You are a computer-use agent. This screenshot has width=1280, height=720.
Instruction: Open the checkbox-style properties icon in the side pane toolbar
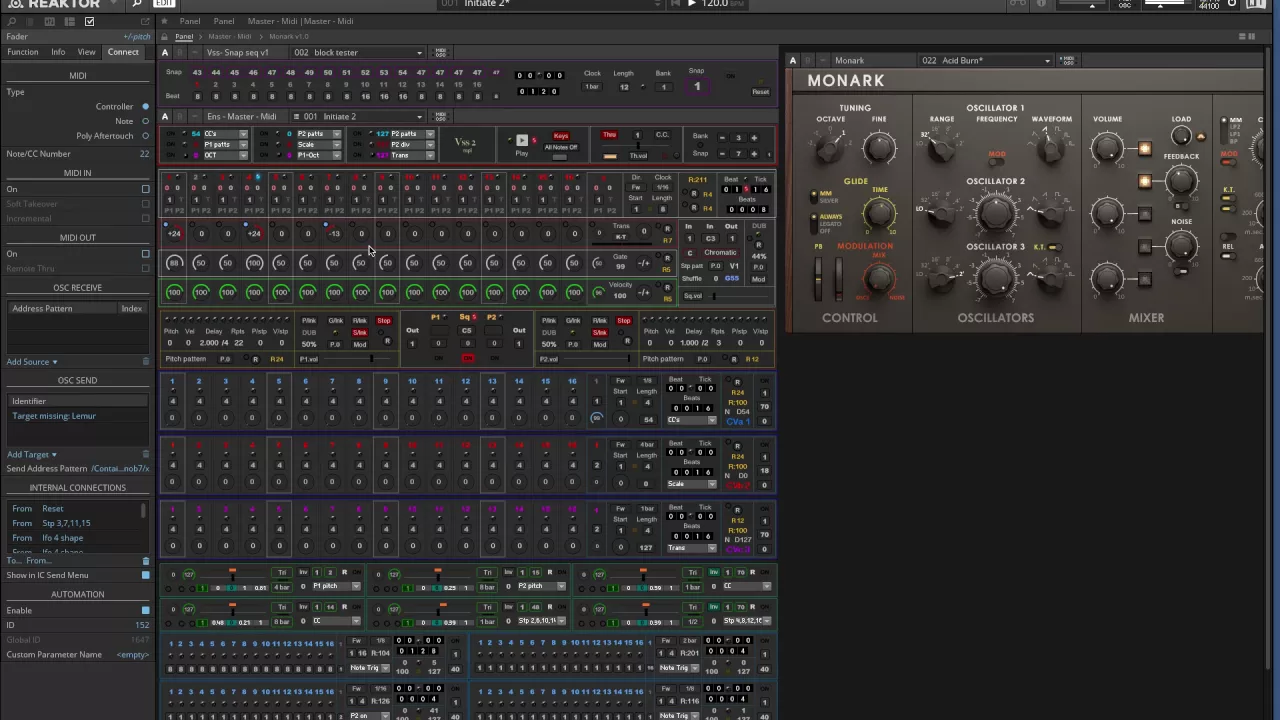tap(89, 21)
